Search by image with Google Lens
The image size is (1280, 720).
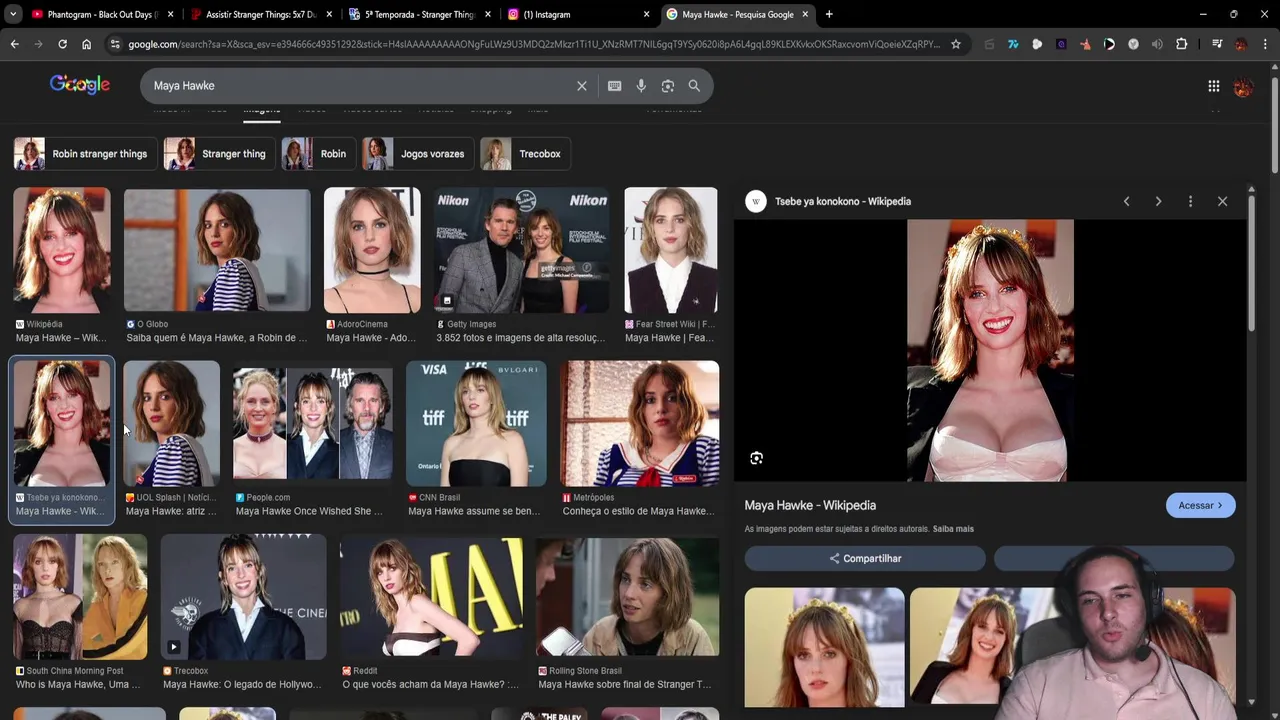coord(668,86)
